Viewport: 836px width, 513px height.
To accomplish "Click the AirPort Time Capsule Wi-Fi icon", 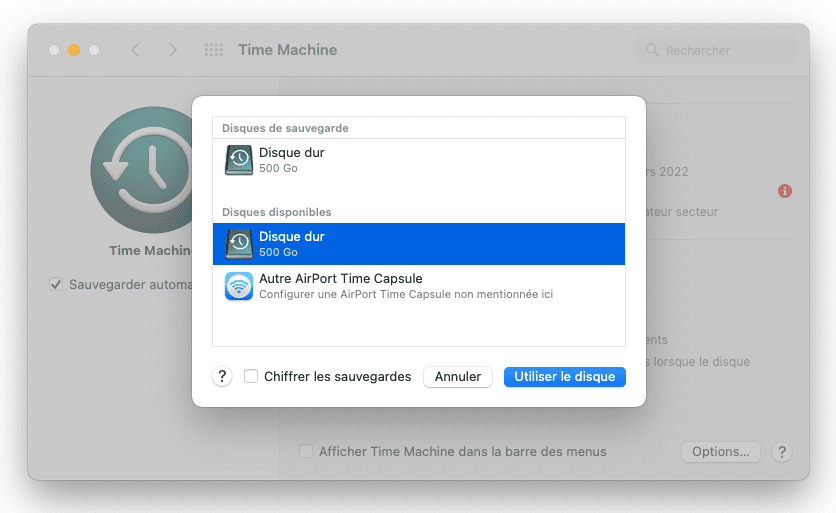I will click(x=239, y=286).
